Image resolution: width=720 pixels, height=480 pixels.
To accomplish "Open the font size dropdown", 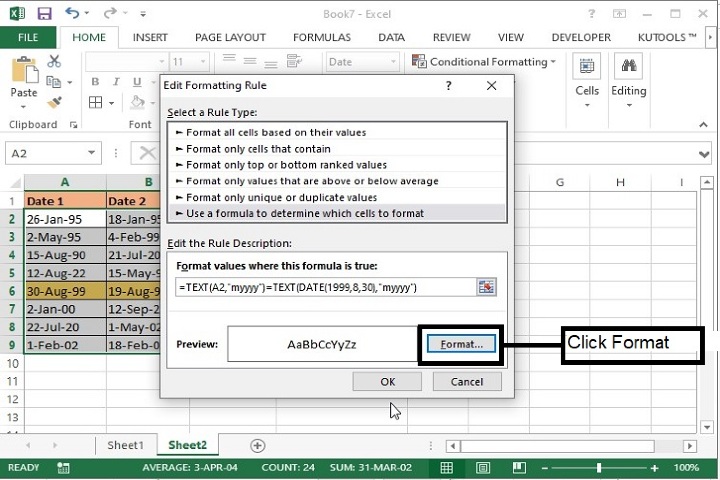I will coord(202,62).
